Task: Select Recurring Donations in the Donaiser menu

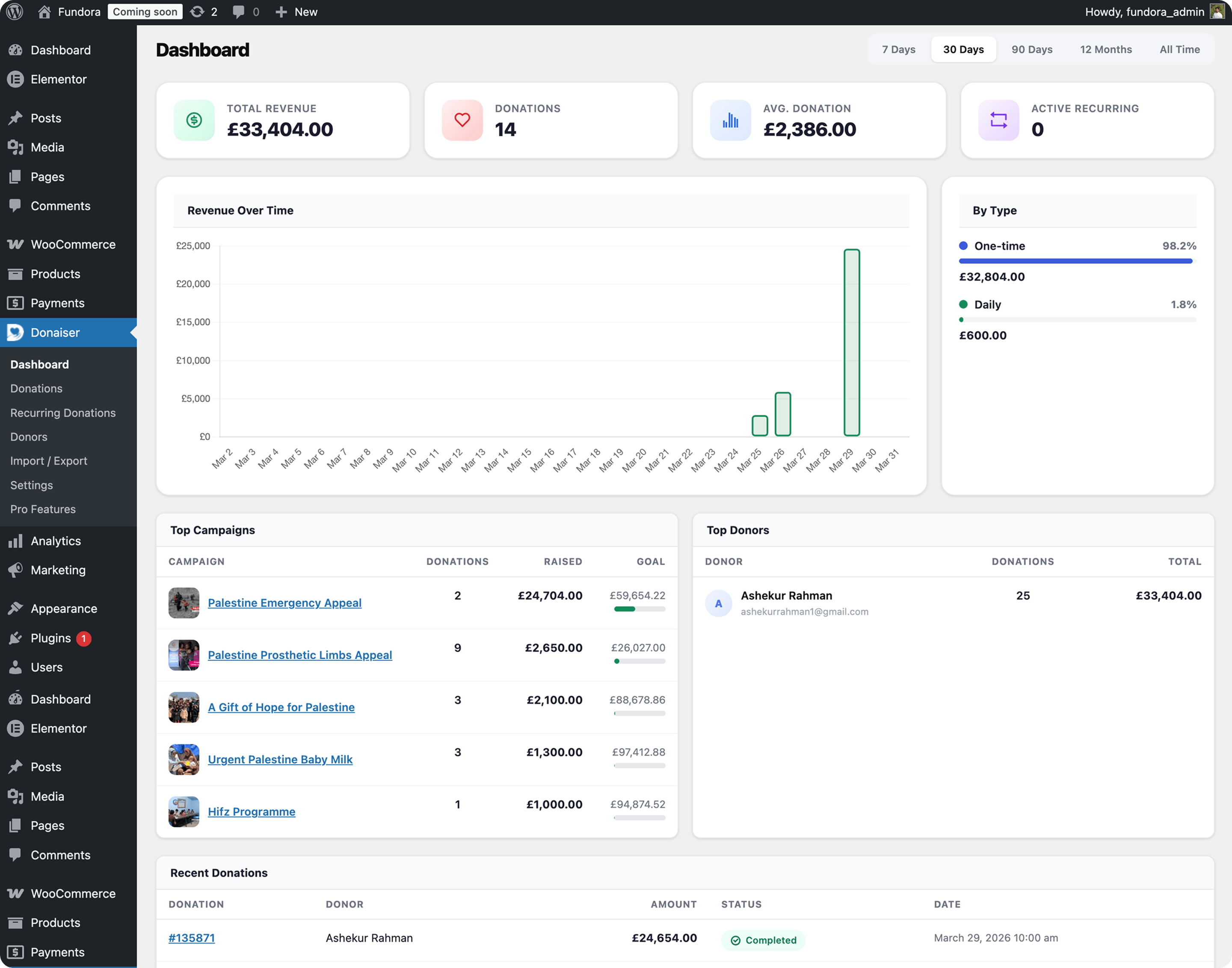Action: [x=63, y=413]
